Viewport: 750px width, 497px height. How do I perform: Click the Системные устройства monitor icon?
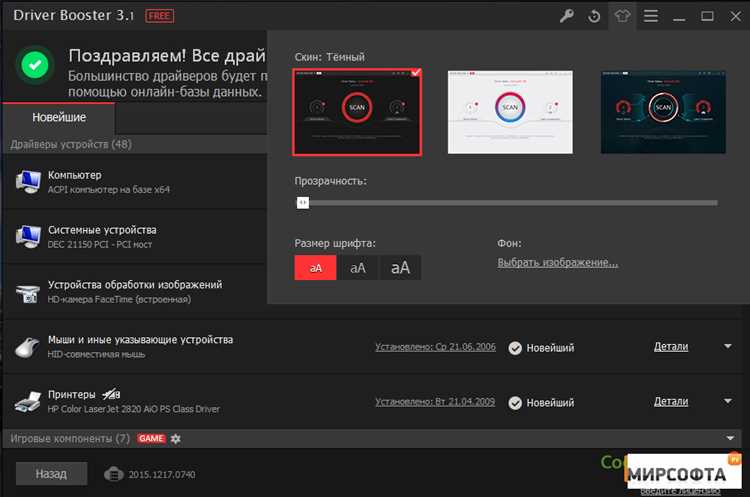pyautogui.click(x=28, y=237)
